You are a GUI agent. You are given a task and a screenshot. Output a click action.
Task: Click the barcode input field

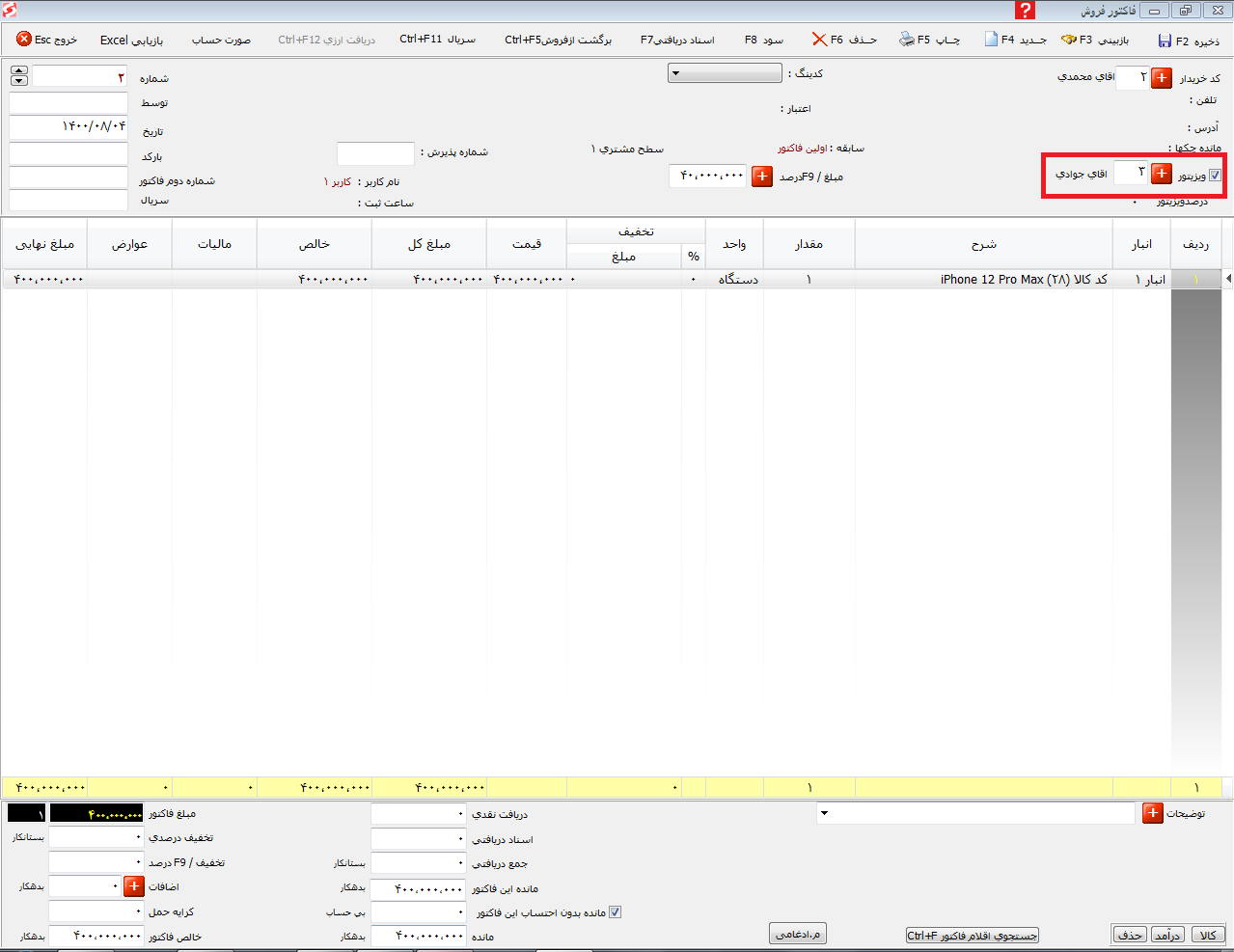pos(69,153)
